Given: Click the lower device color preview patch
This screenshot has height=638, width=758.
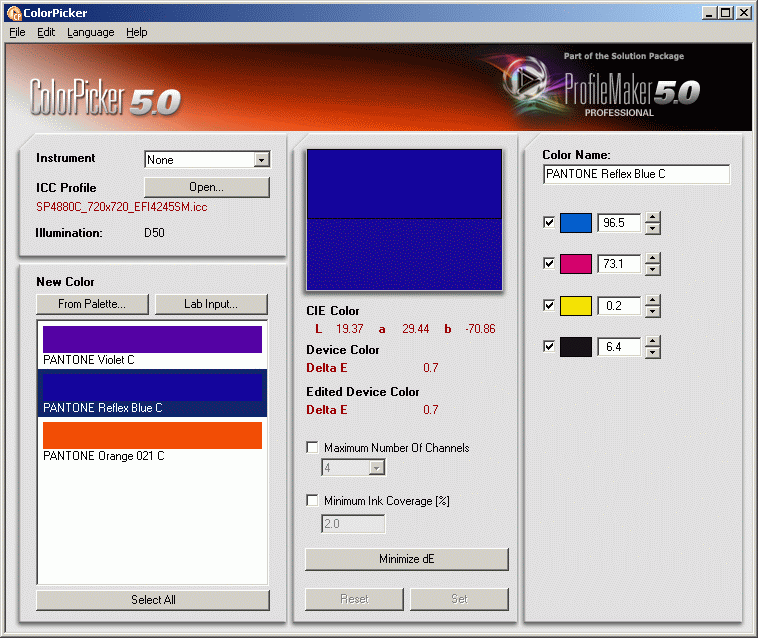Looking at the screenshot, I should 404,254.
